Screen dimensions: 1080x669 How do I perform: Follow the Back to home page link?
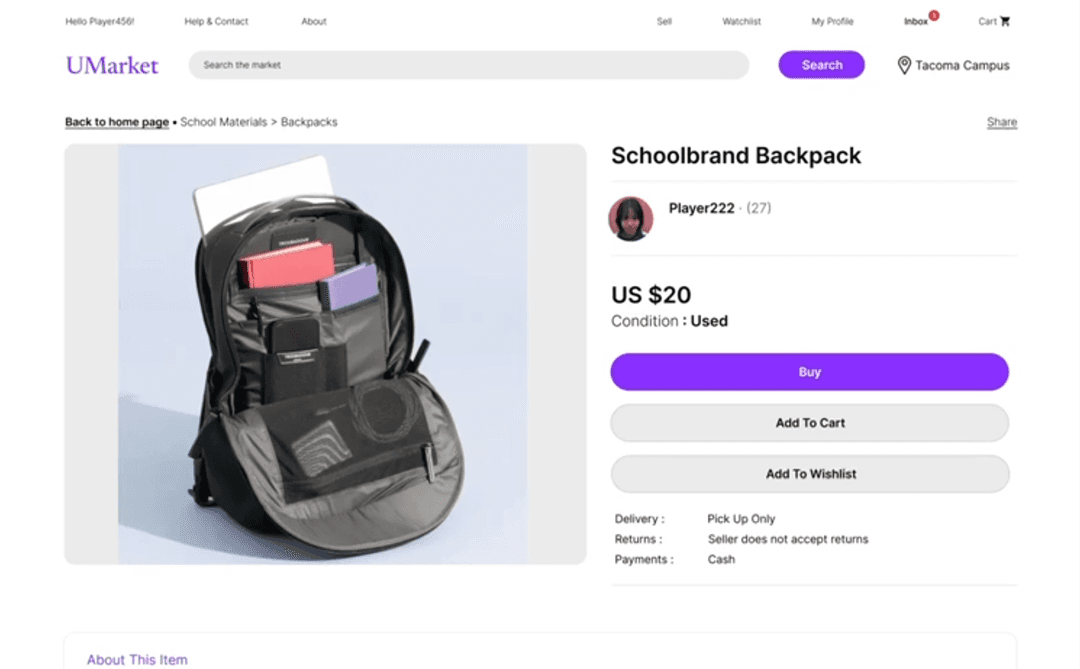(116, 121)
